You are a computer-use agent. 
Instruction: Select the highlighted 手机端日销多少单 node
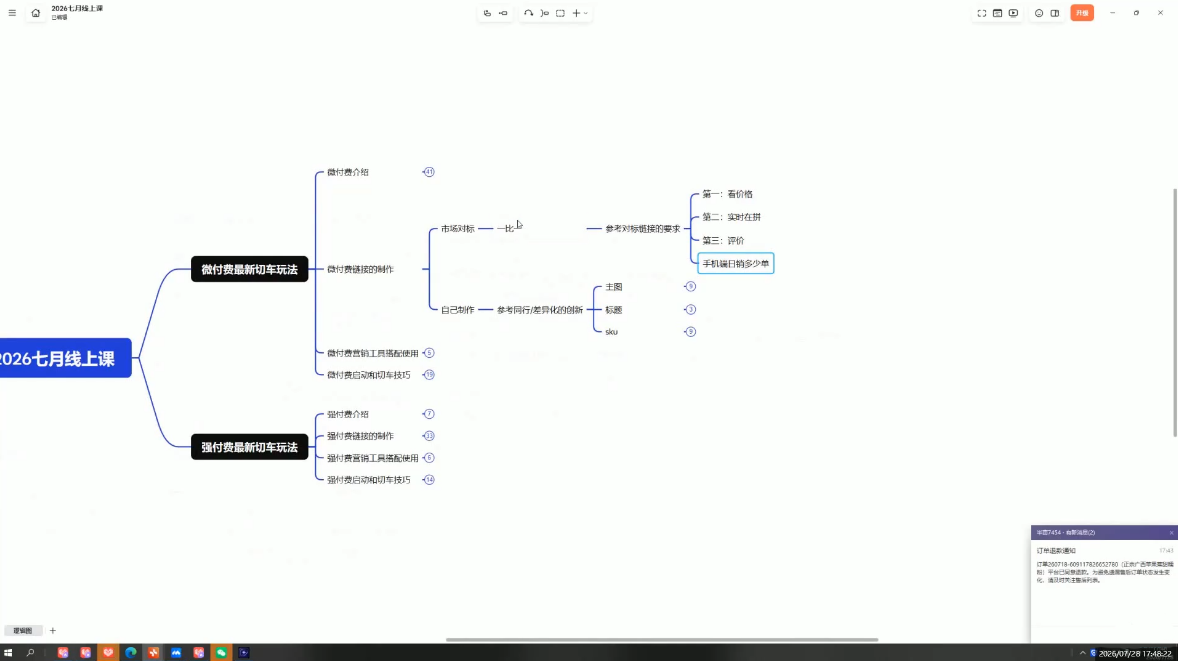click(735, 264)
